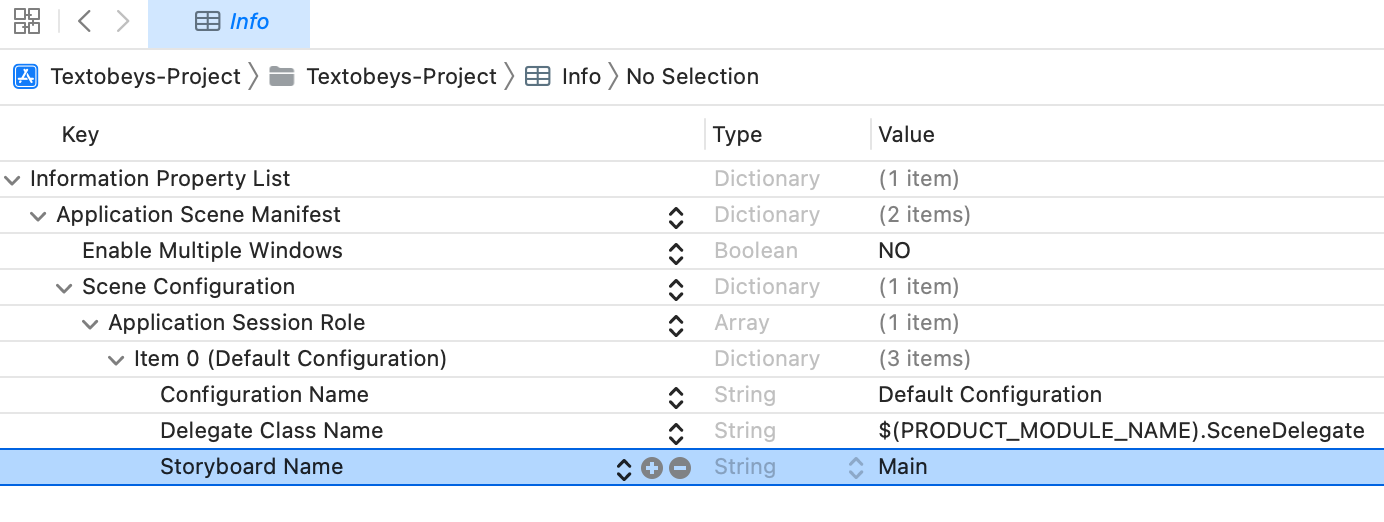Viewport: 1384px width, 522px height.
Task: Click the minus icon on Storyboard Name row
Action: (x=680, y=468)
